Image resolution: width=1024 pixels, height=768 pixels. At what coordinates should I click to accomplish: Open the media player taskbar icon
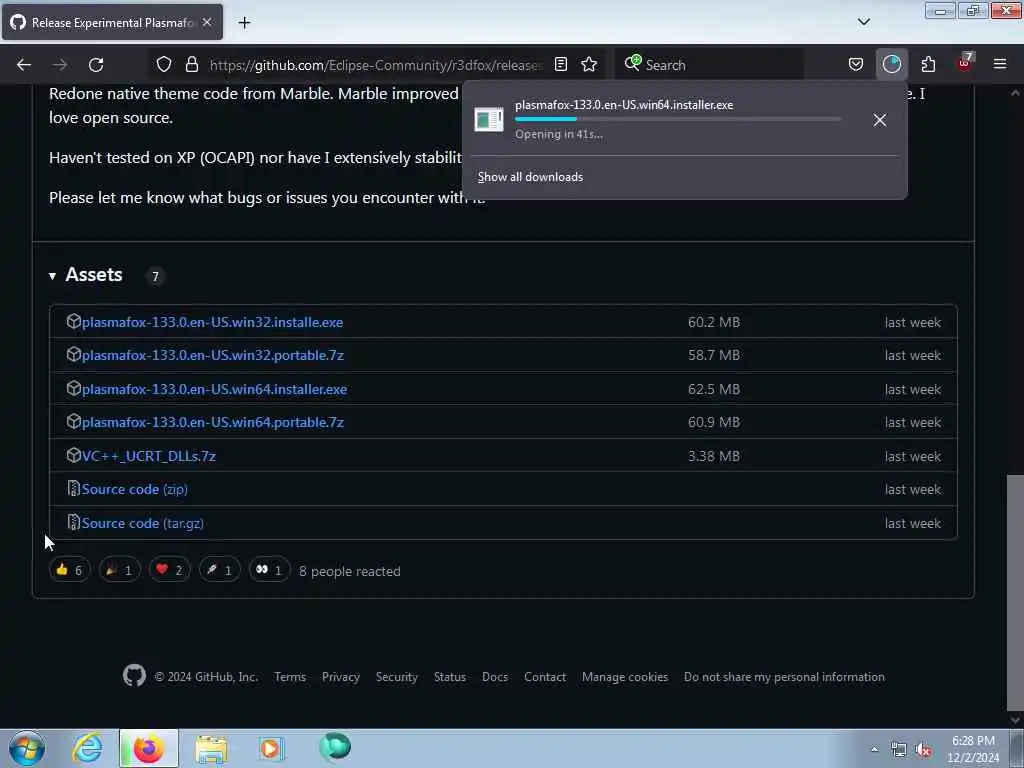[x=271, y=748]
